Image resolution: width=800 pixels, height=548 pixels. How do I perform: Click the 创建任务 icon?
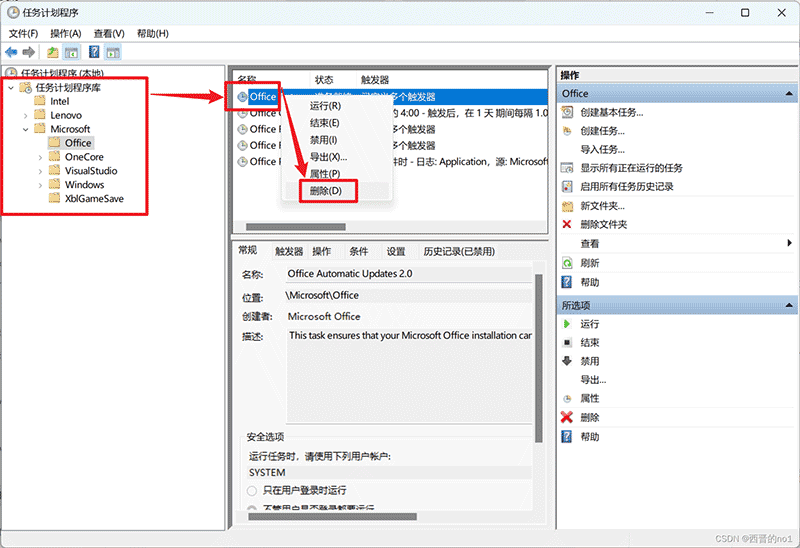click(x=567, y=131)
